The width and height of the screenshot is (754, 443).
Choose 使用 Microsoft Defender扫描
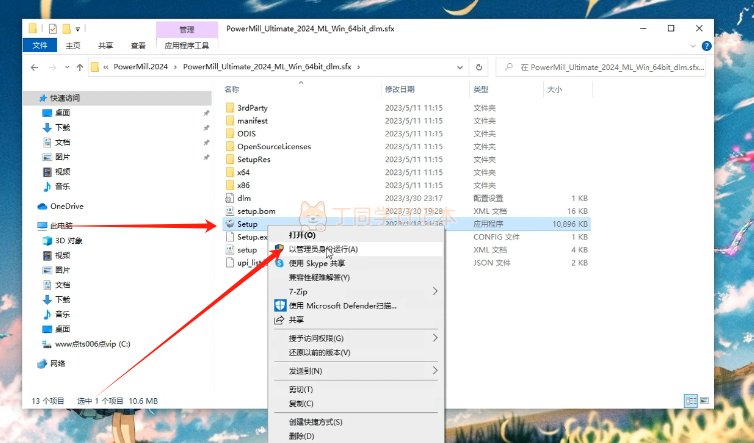342,305
